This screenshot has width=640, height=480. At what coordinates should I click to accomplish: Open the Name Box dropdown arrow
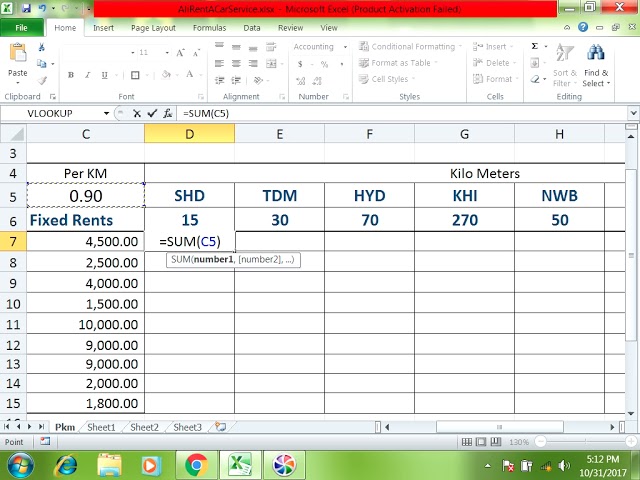click(106, 113)
